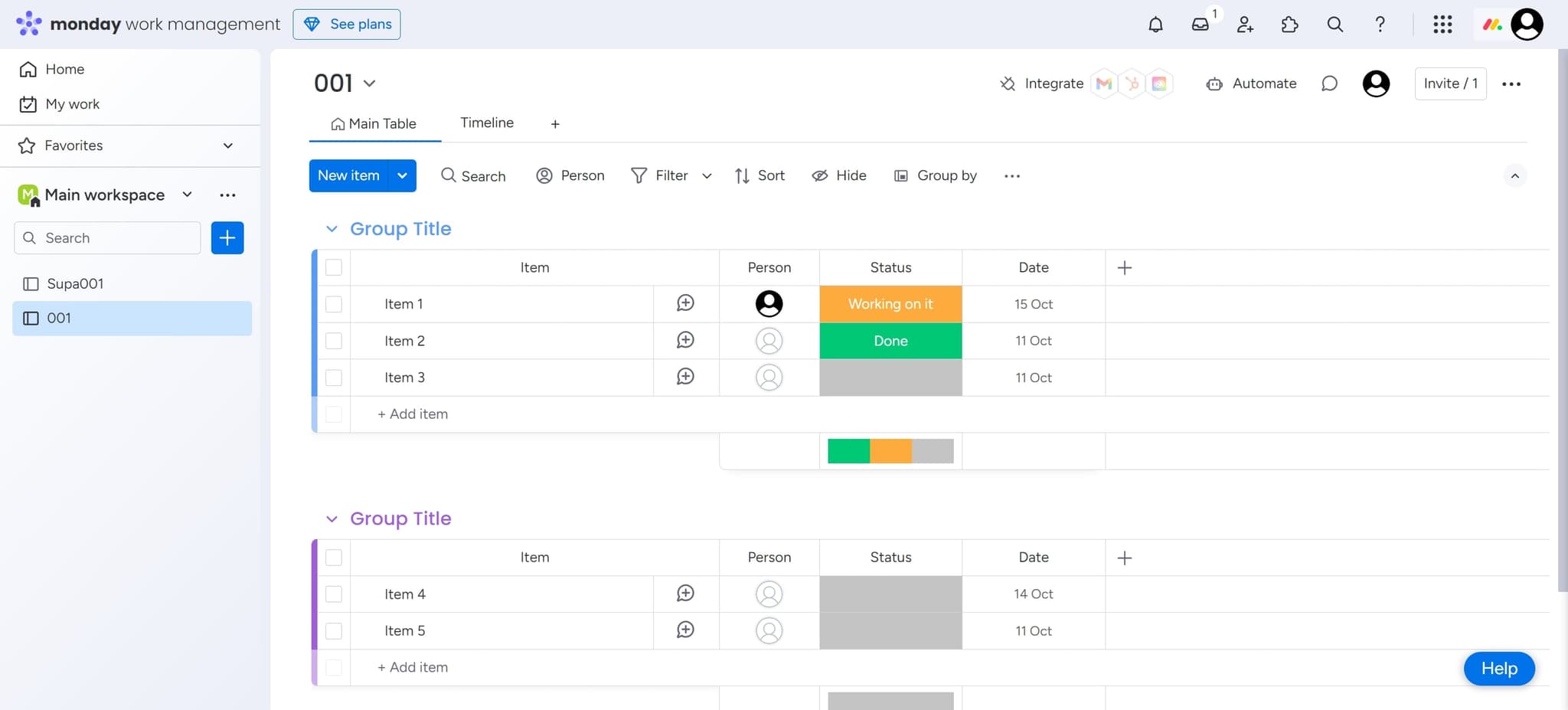Image resolution: width=1568 pixels, height=710 pixels.
Task: Open the global search magnifier icon
Action: (x=1334, y=24)
